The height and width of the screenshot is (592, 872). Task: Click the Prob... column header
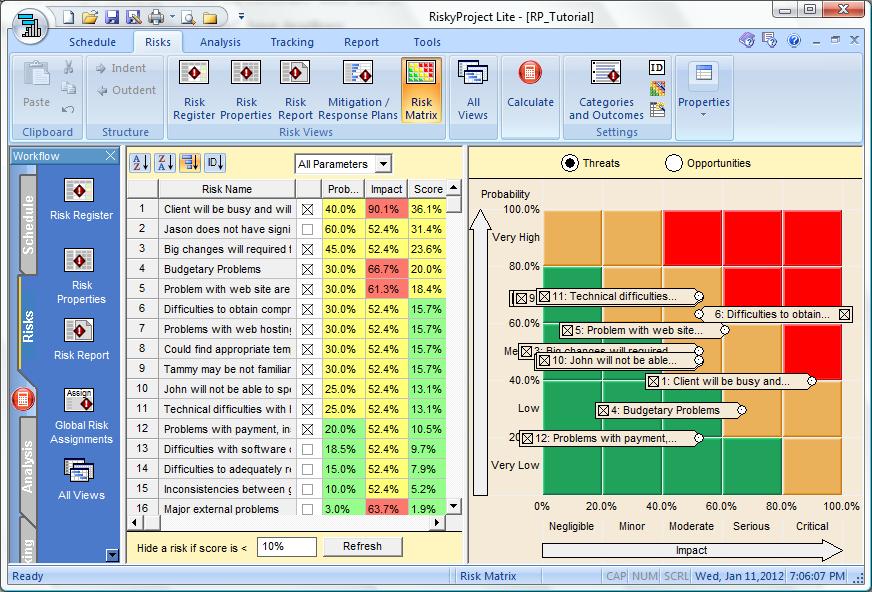click(x=343, y=189)
